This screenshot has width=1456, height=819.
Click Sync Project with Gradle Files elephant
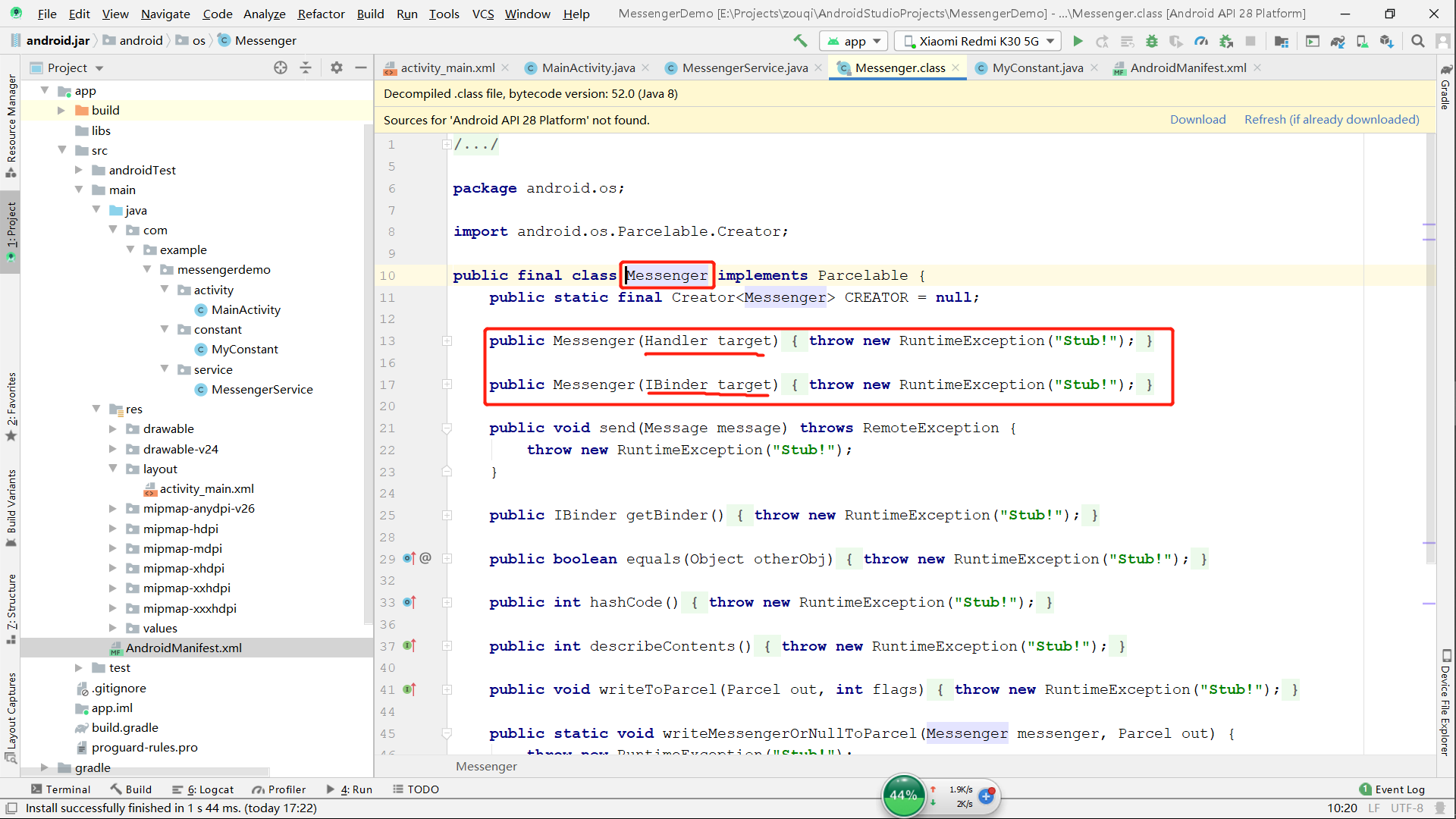click(1338, 41)
